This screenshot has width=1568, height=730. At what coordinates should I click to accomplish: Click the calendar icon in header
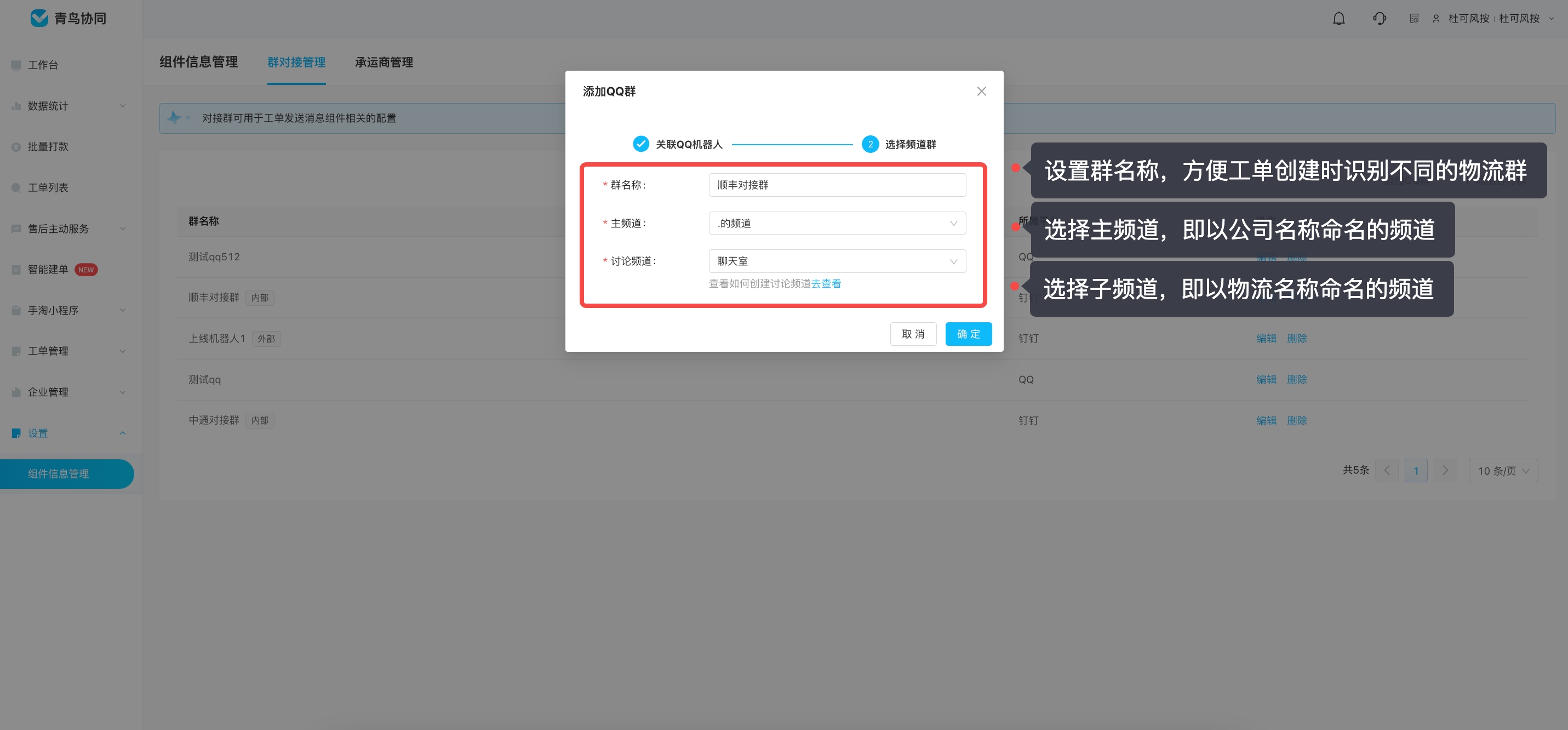pos(1414,19)
